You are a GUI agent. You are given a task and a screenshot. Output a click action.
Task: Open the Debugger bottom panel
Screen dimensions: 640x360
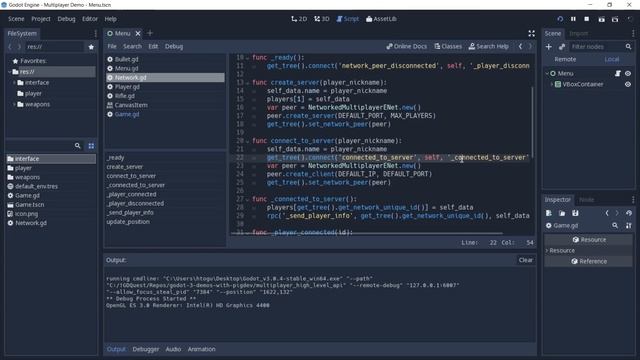tap(146, 349)
